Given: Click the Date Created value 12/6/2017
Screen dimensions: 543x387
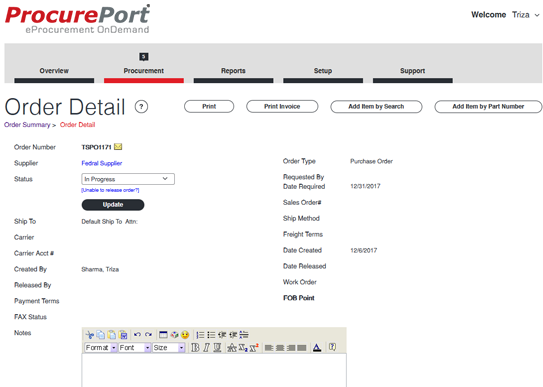Looking at the screenshot, I should point(364,250).
